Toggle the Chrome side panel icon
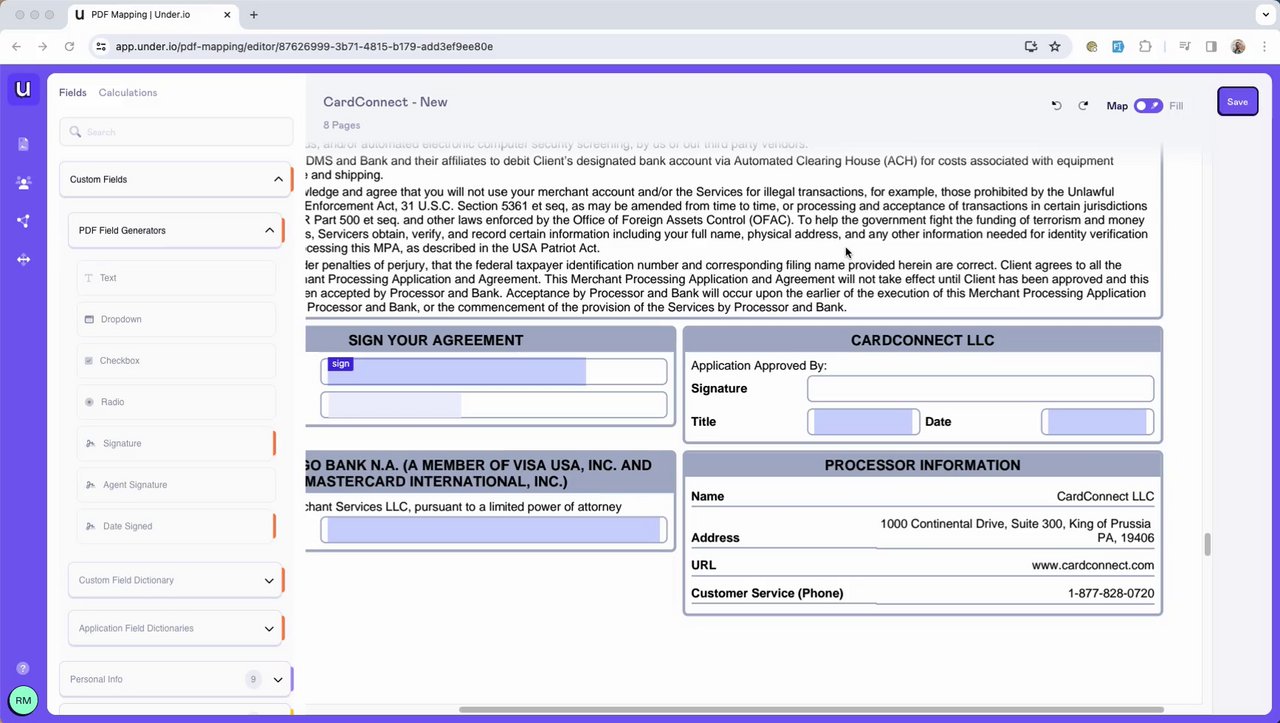 (x=1211, y=46)
